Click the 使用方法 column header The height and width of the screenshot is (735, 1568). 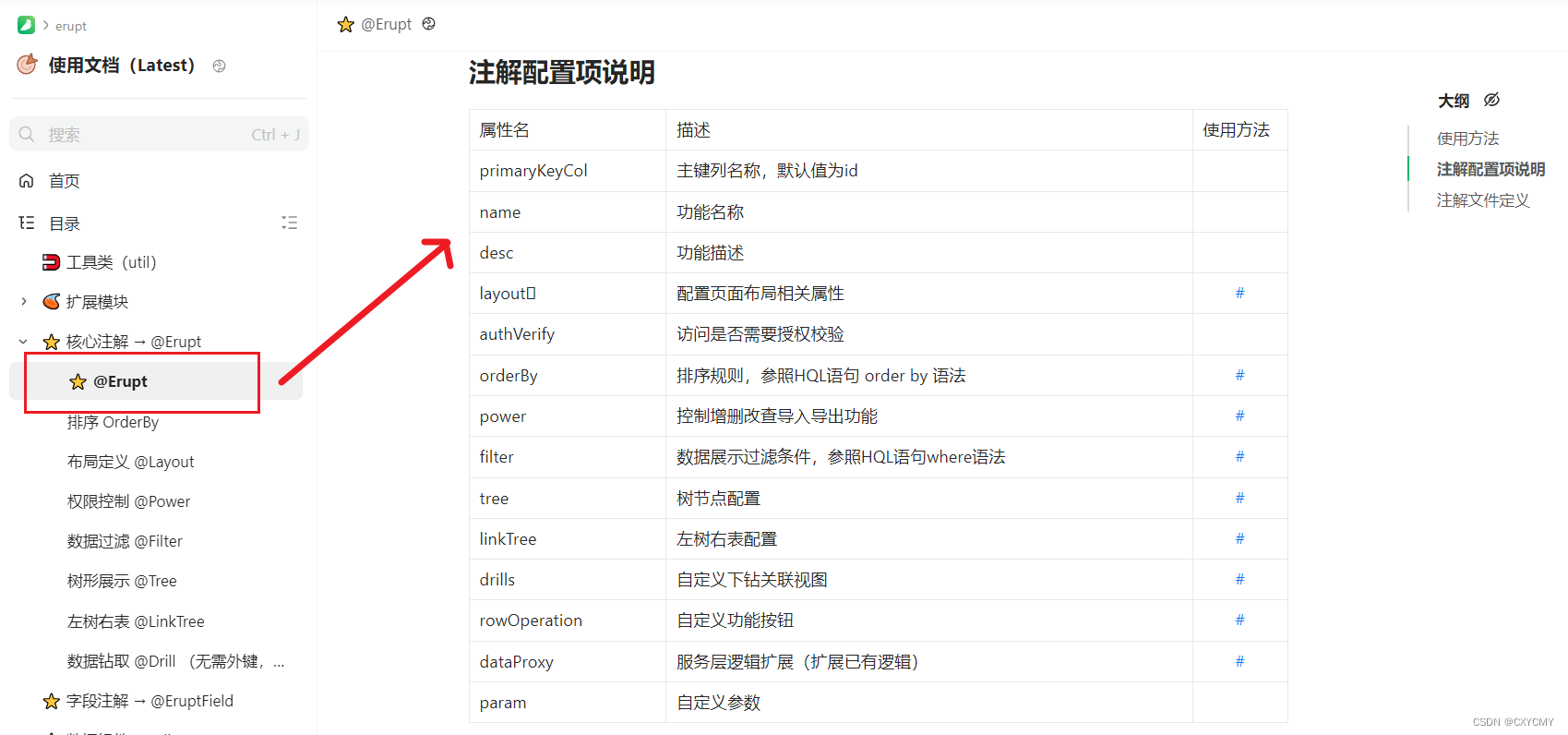coord(1239,130)
